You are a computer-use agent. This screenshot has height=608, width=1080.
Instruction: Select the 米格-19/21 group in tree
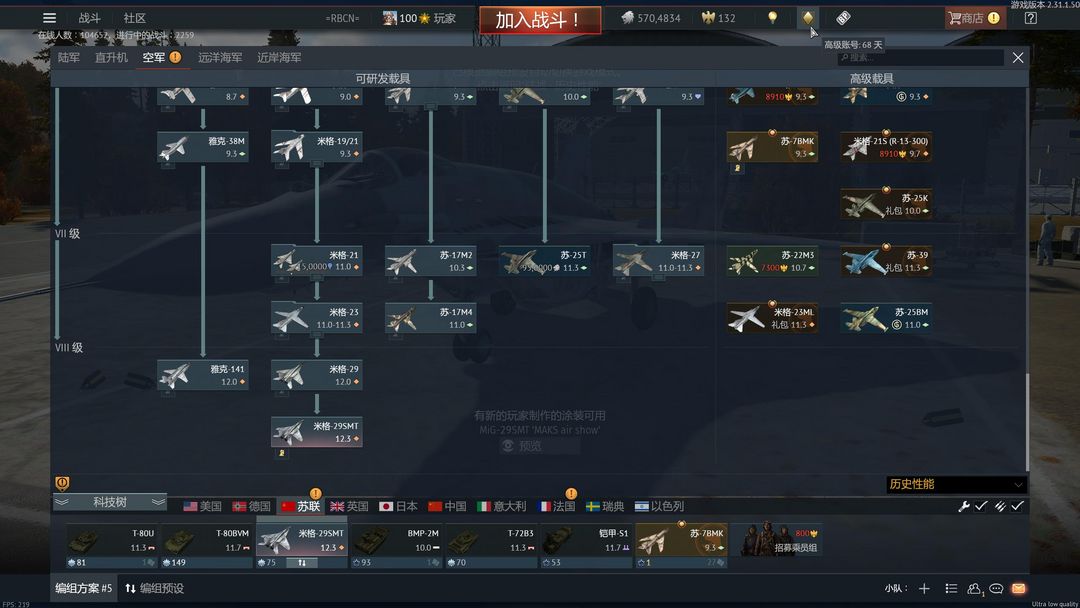[x=317, y=147]
